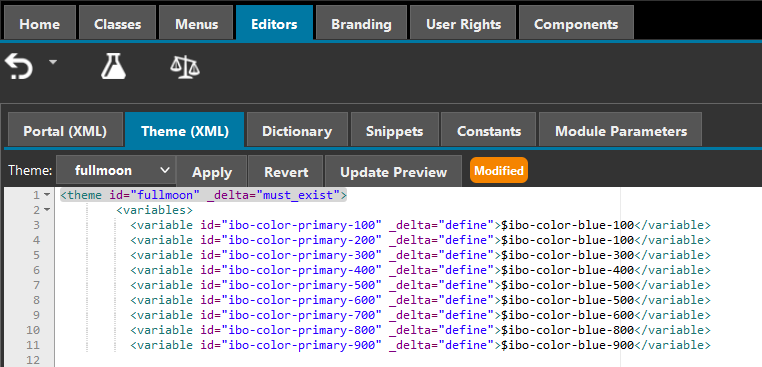762x367 pixels.
Task: Switch to the Home tab
Action: 40,23
